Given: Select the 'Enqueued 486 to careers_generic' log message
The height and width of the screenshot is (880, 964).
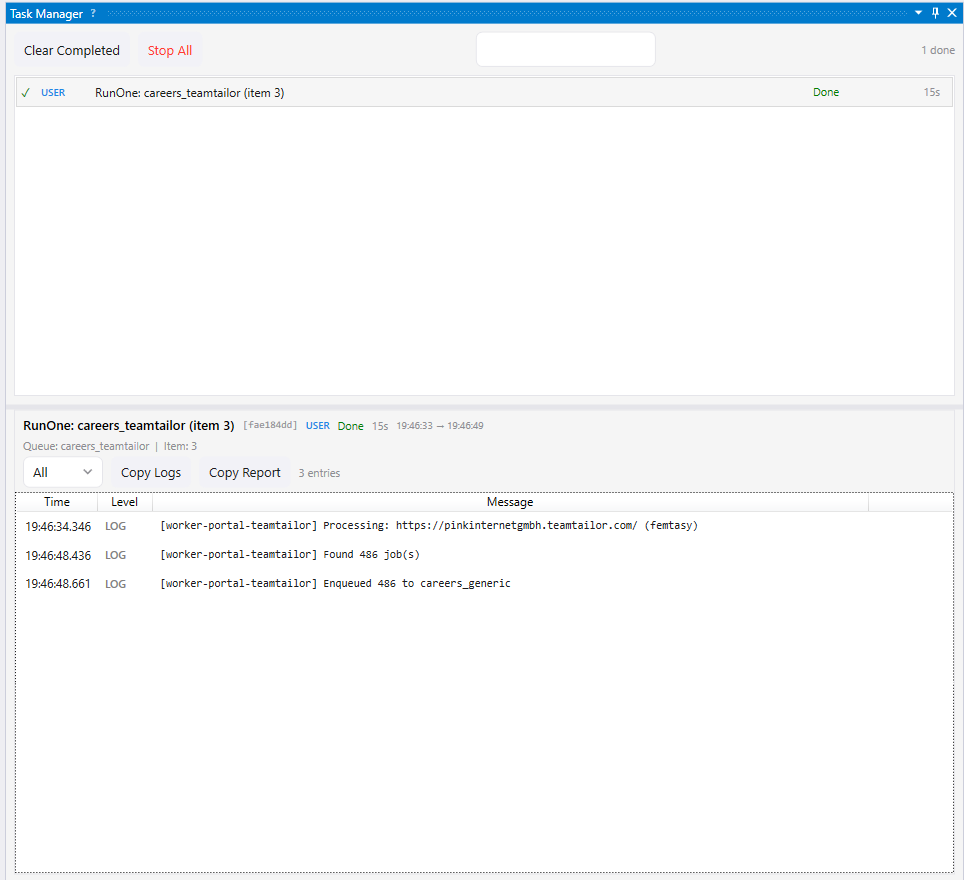Looking at the screenshot, I should 335,584.
